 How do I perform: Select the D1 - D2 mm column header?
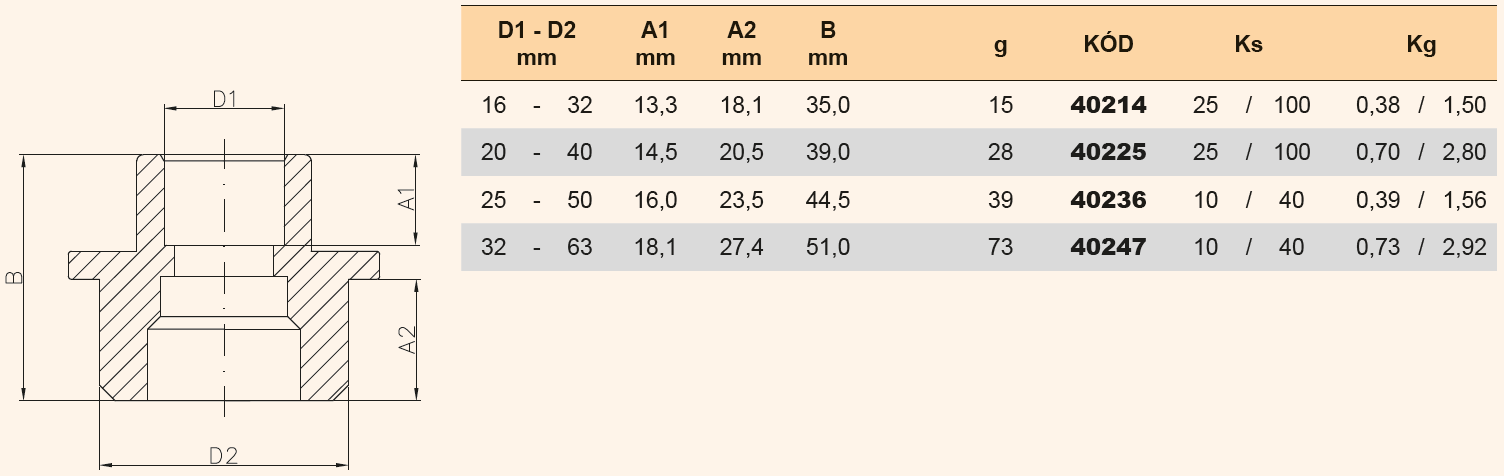point(537,44)
